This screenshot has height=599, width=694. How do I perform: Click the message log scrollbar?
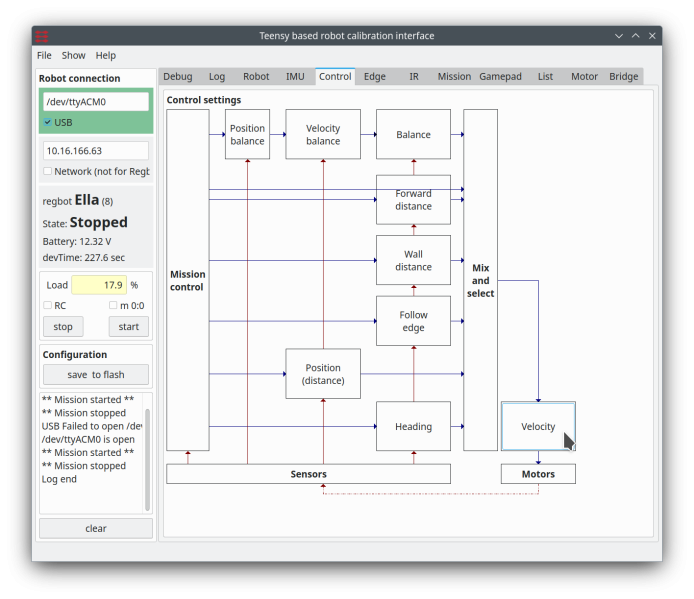[147, 460]
